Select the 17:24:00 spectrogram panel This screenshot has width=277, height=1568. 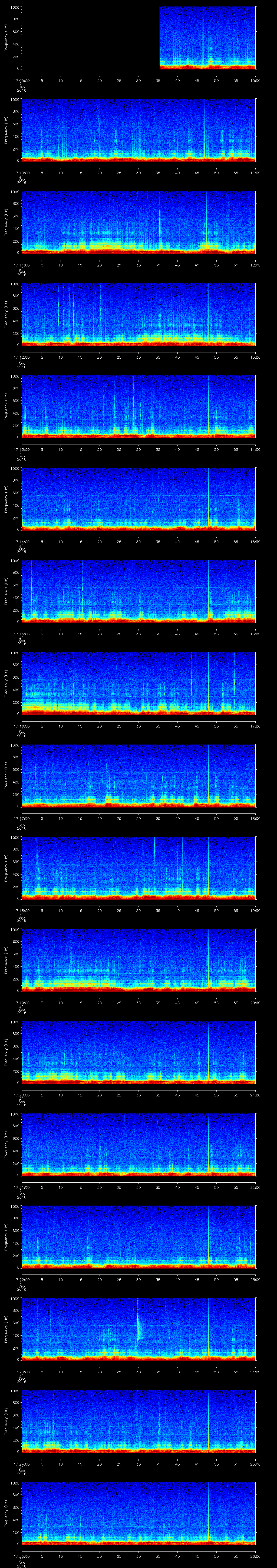click(138, 1421)
